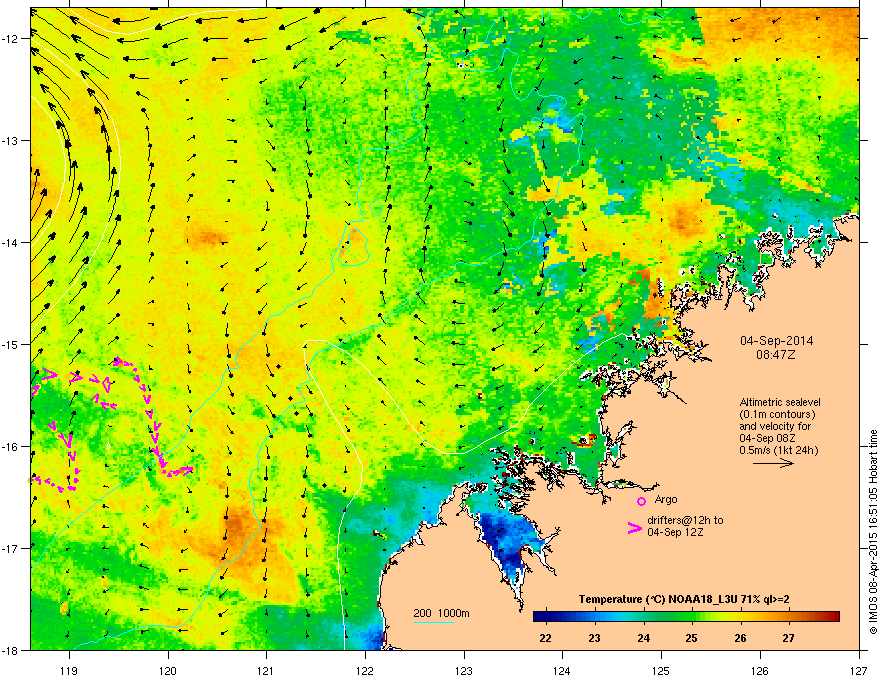Image resolution: width=880 pixels, height=680 pixels.
Task: Click longitude axis label 127
Action: [859, 670]
